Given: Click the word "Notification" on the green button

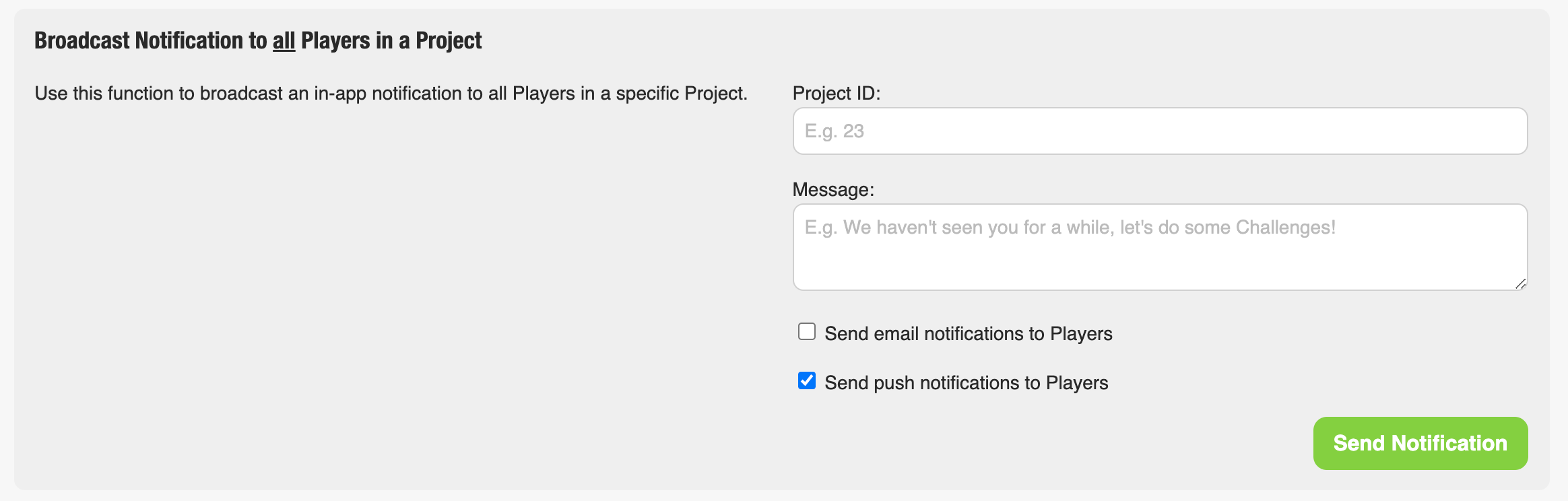Looking at the screenshot, I should click(x=1449, y=443).
